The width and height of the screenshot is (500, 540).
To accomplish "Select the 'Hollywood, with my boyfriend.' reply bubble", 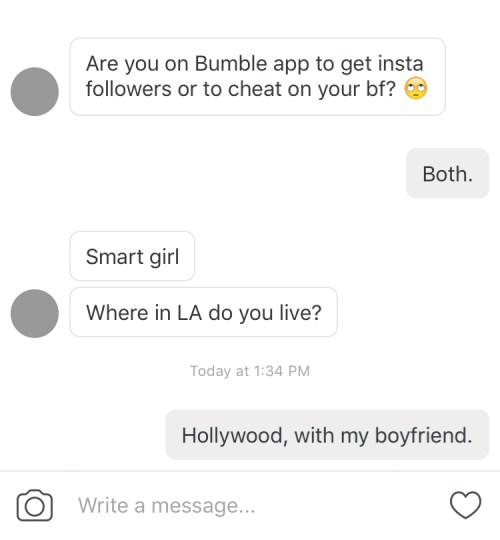I will coord(327,435).
